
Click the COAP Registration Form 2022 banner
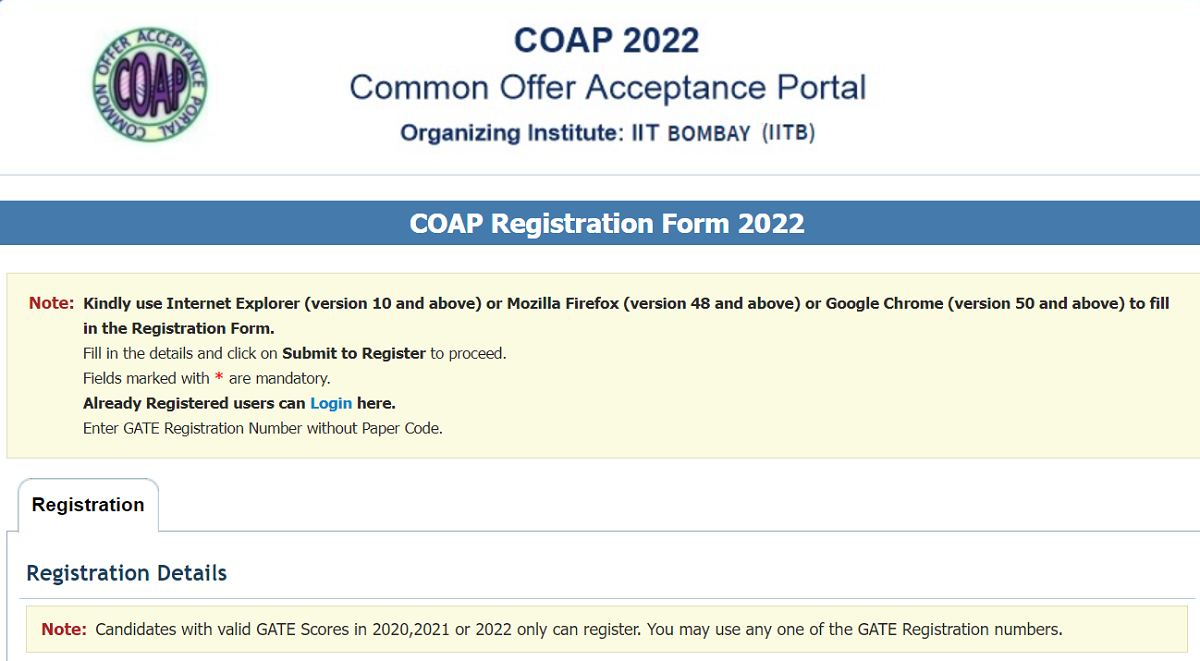606,223
